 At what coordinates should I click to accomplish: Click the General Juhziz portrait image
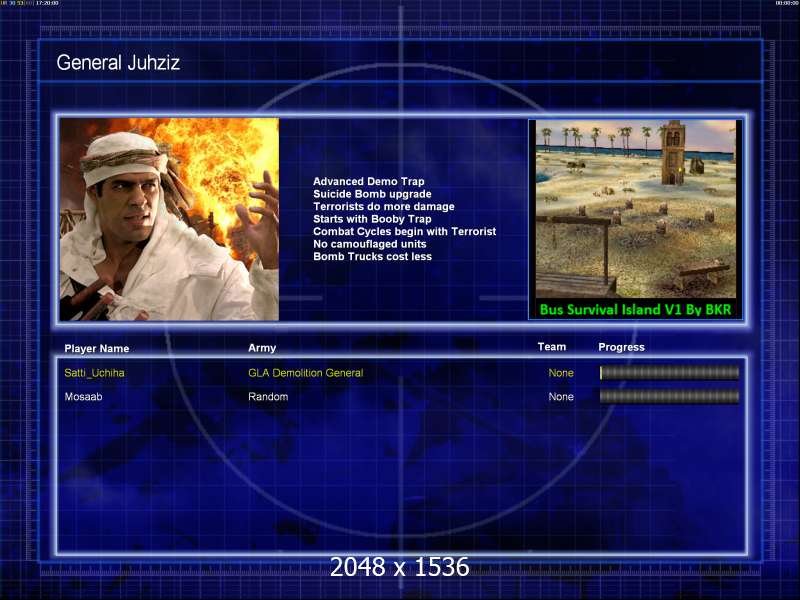(x=169, y=219)
